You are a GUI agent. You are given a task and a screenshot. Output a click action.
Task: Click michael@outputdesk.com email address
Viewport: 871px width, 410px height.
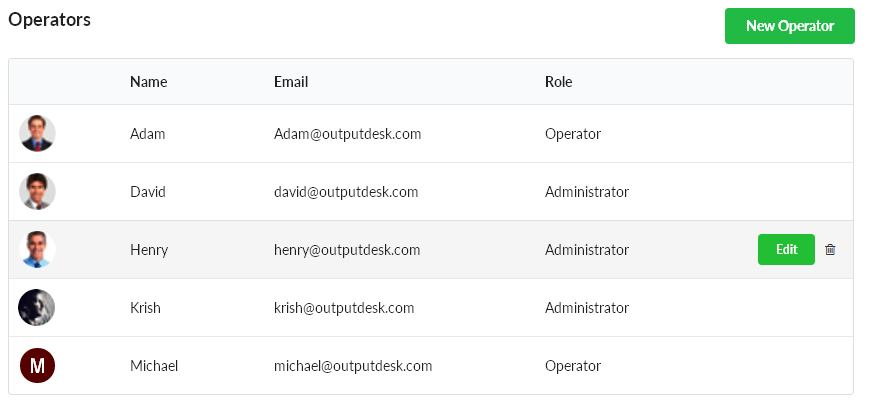click(x=353, y=366)
